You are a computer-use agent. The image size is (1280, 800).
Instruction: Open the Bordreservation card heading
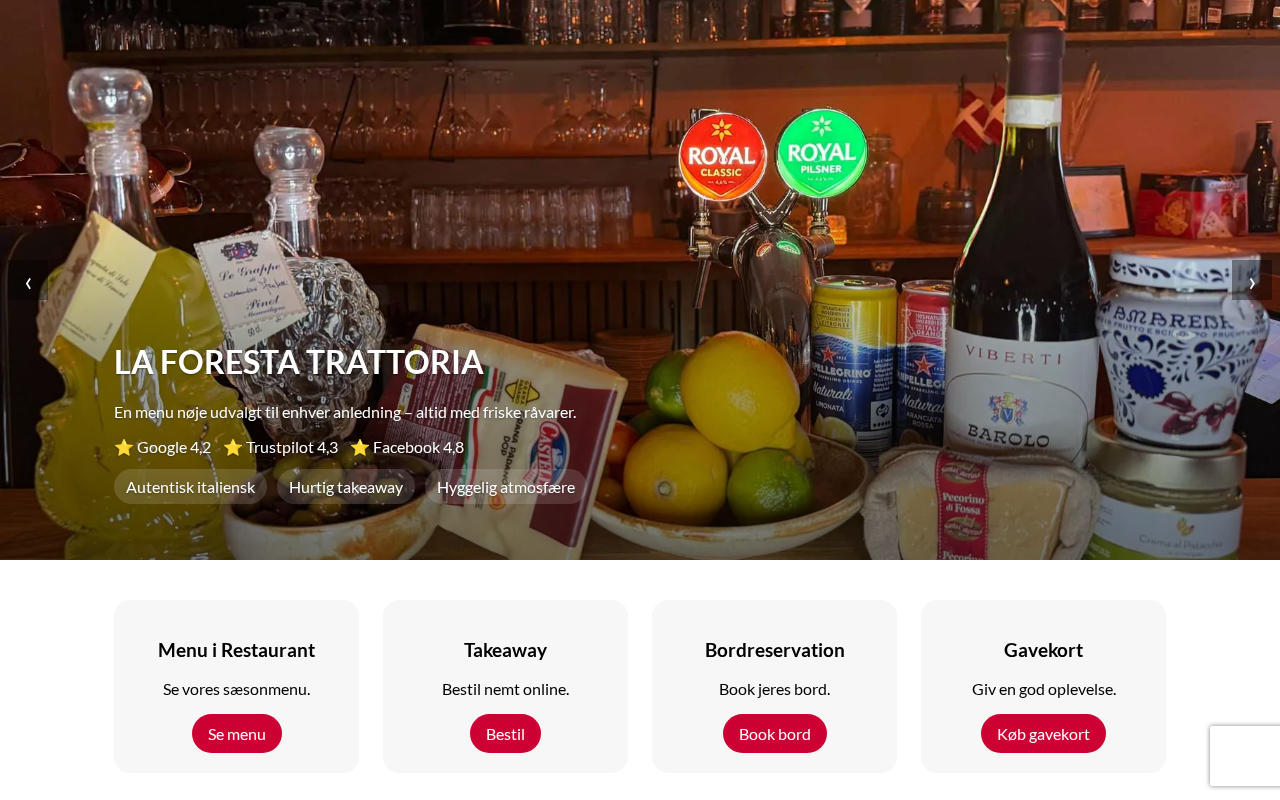775,650
